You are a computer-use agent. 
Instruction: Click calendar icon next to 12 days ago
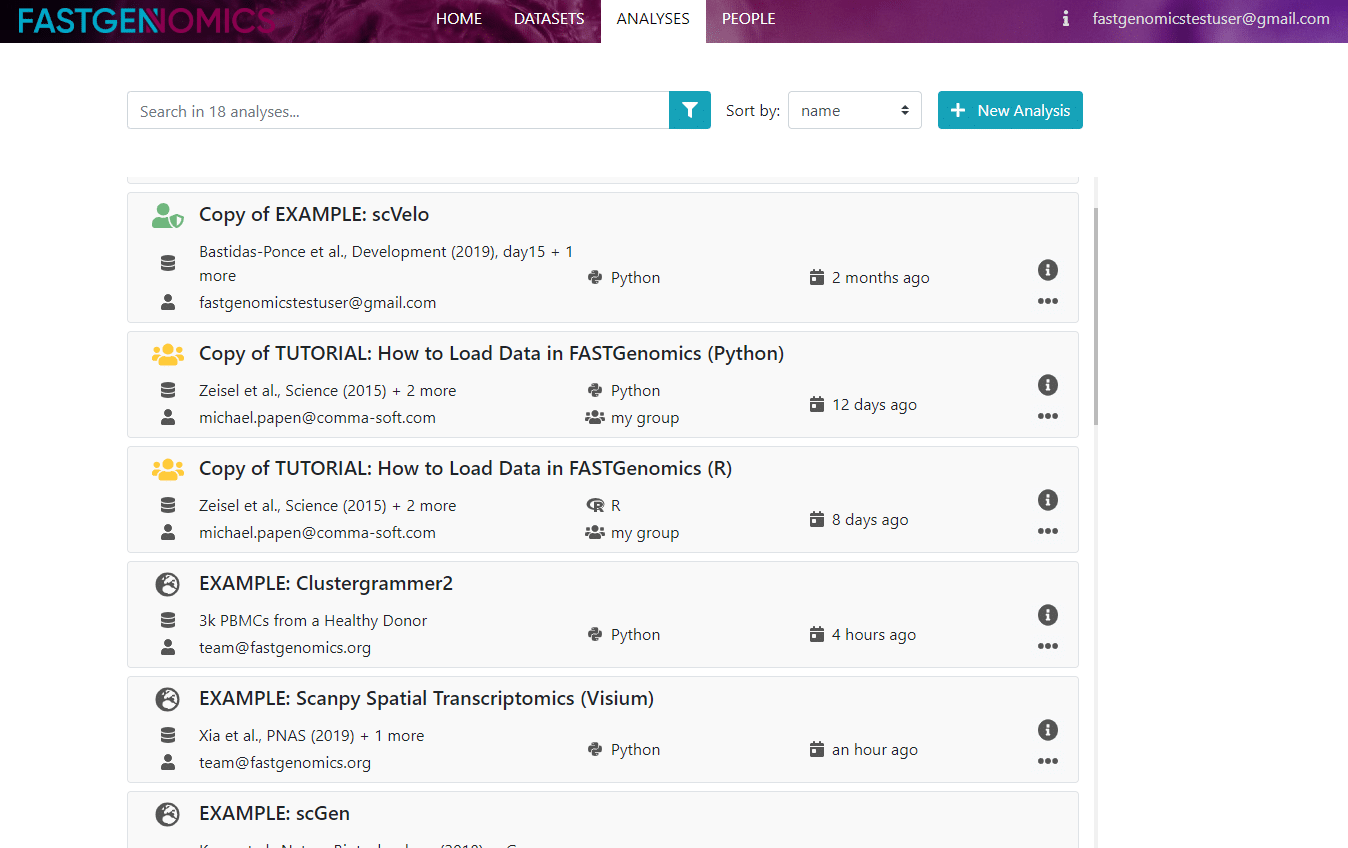click(x=817, y=405)
